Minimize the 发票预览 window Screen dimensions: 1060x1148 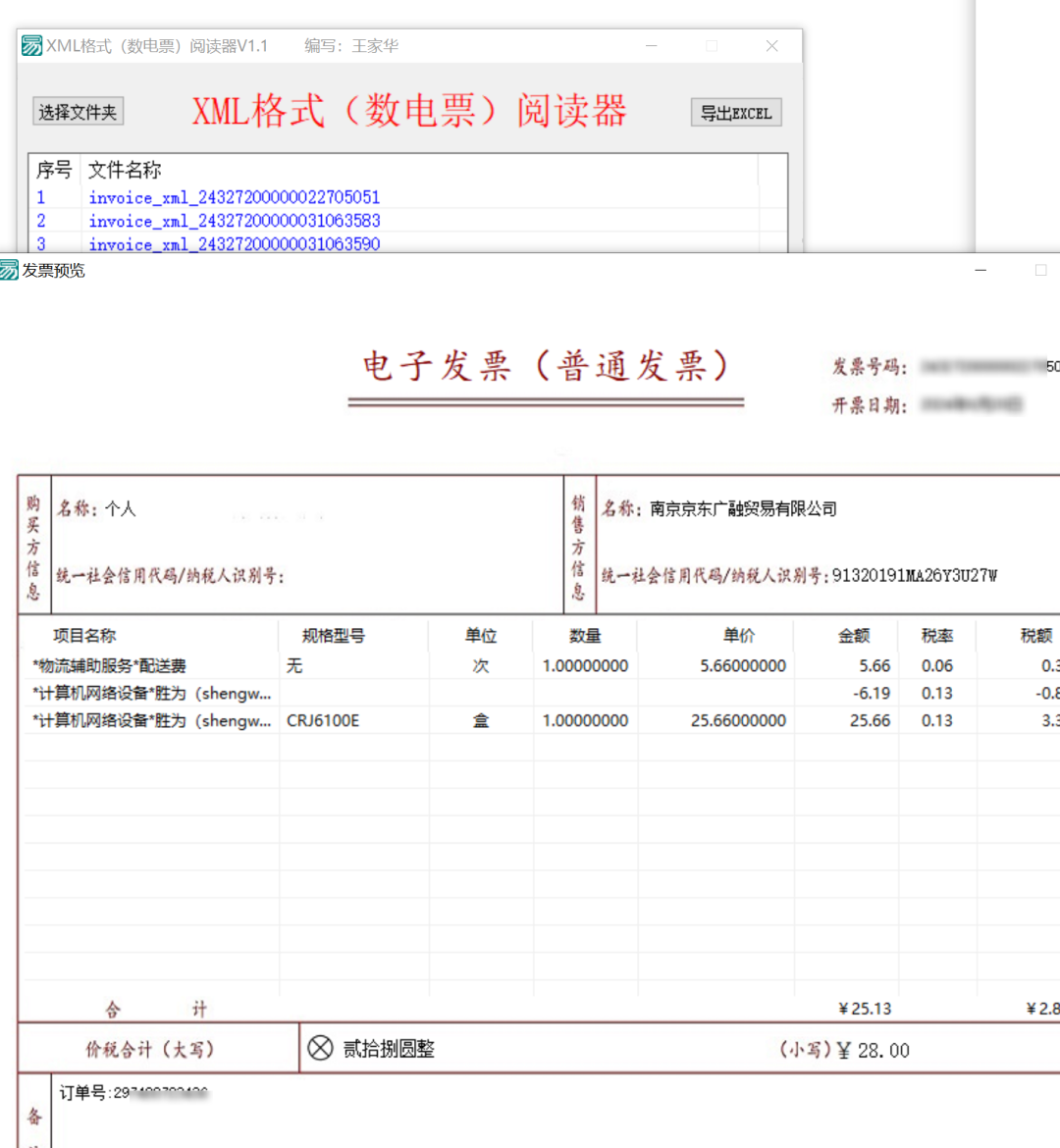tap(980, 270)
